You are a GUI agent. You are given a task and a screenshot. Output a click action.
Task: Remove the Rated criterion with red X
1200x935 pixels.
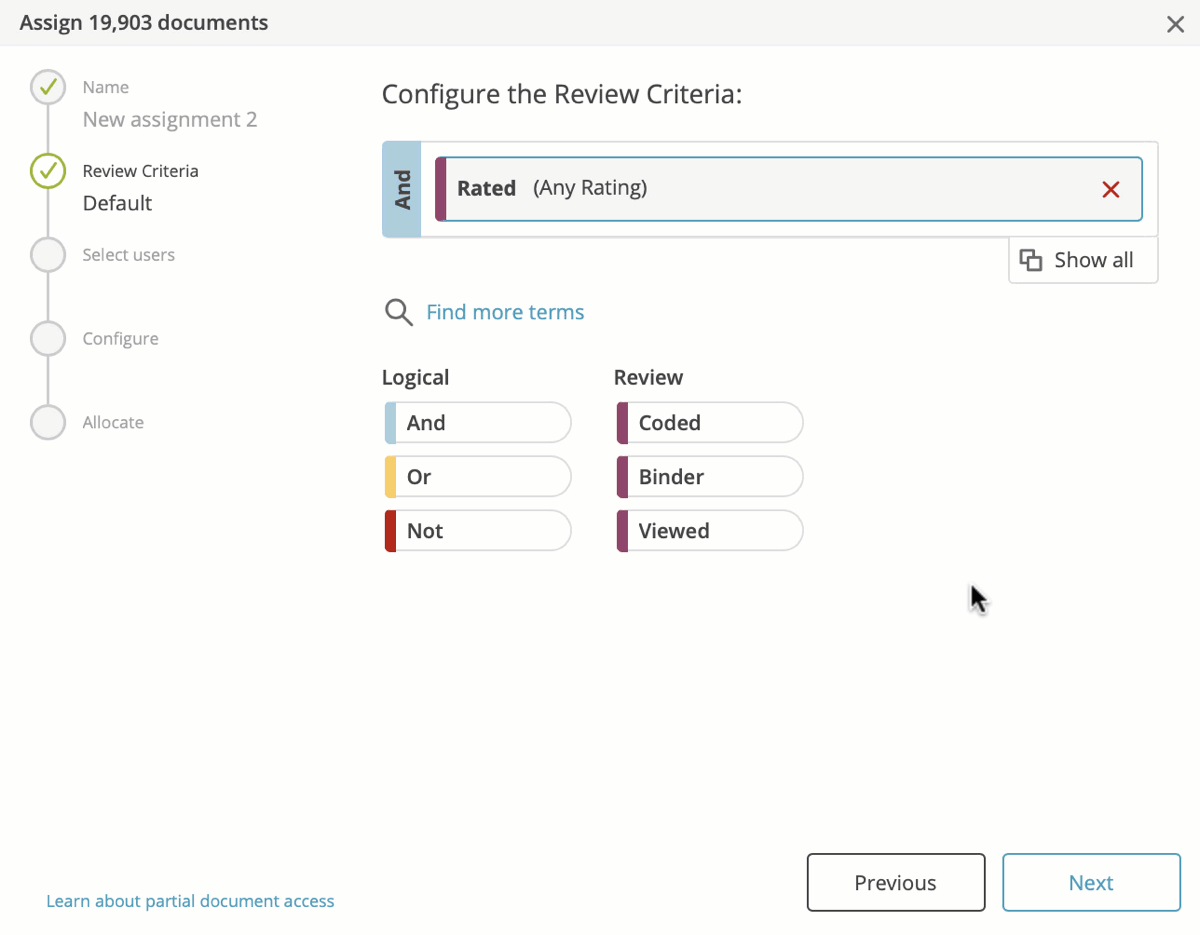(x=1110, y=189)
